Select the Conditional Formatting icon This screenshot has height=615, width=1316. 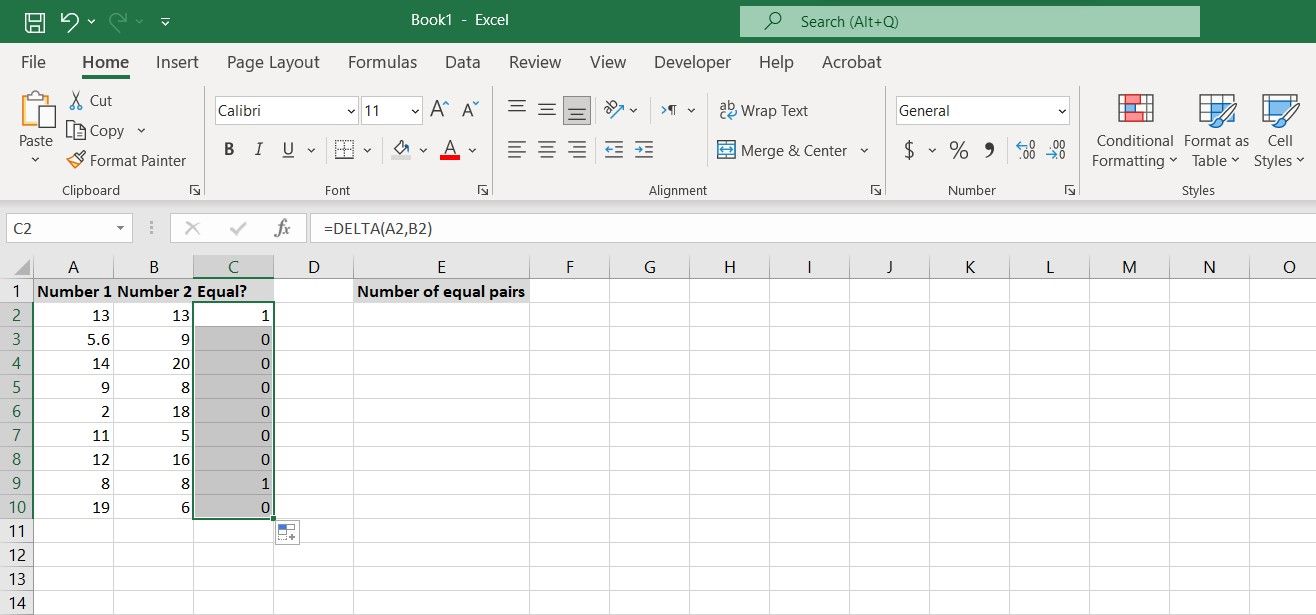[x=1133, y=130]
